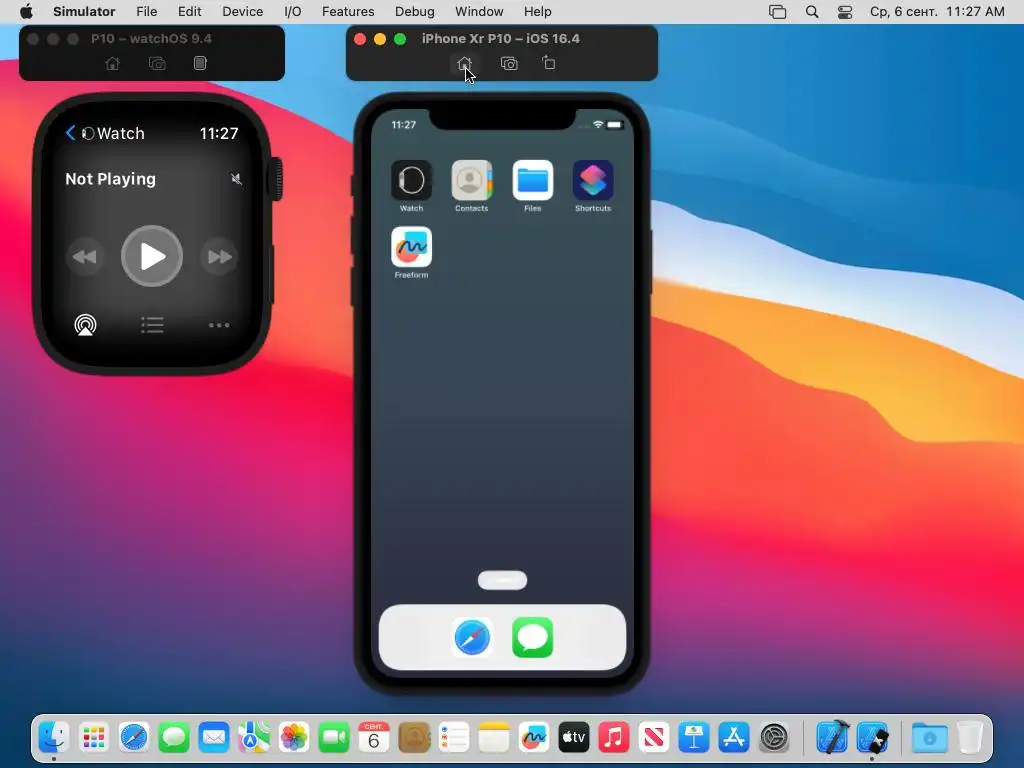1024x768 pixels.
Task: Open Messages from the macOS Dock
Action: click(x=174, y=738)
